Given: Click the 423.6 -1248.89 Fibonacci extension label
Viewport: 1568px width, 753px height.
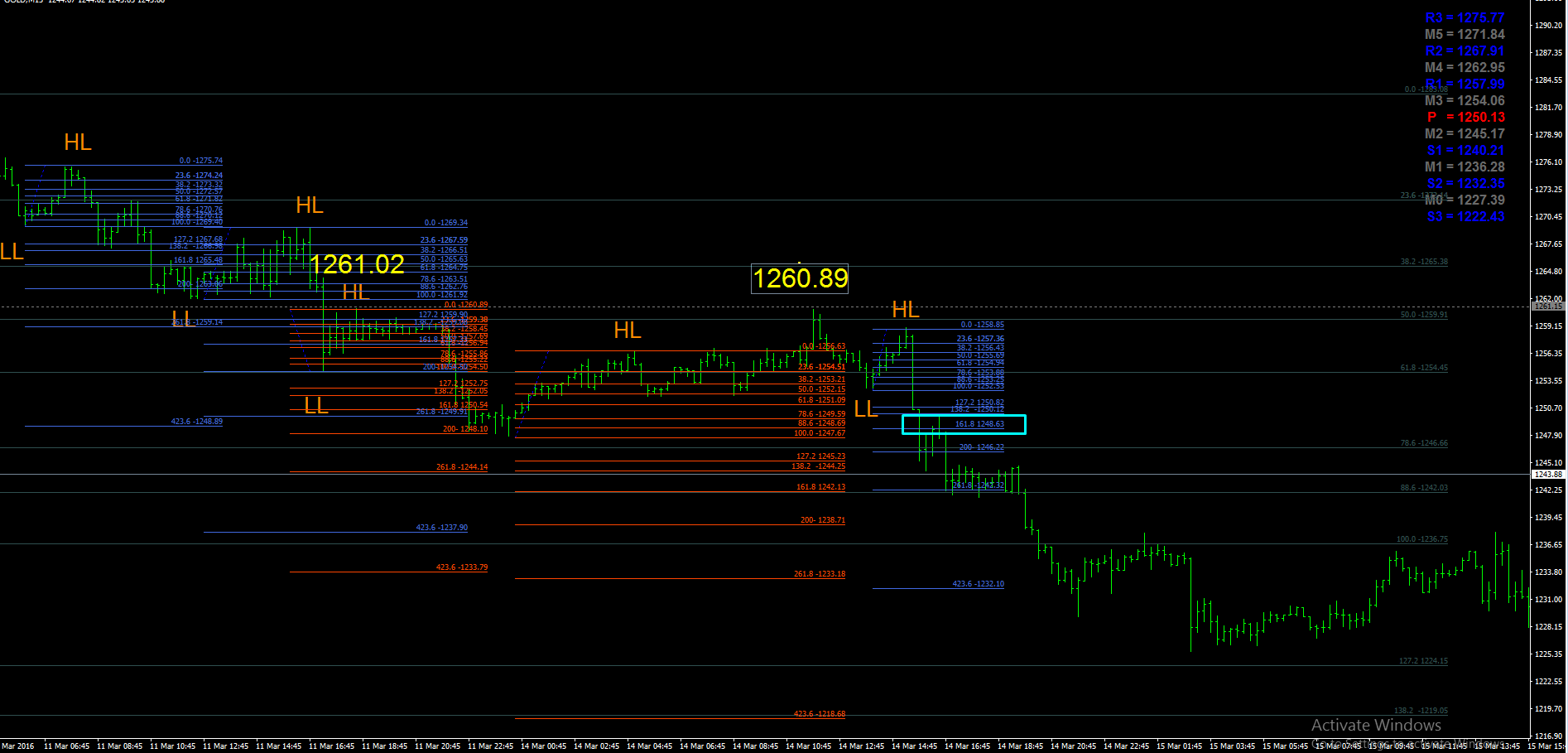Looking at the screenshot, I should (197, 422).
